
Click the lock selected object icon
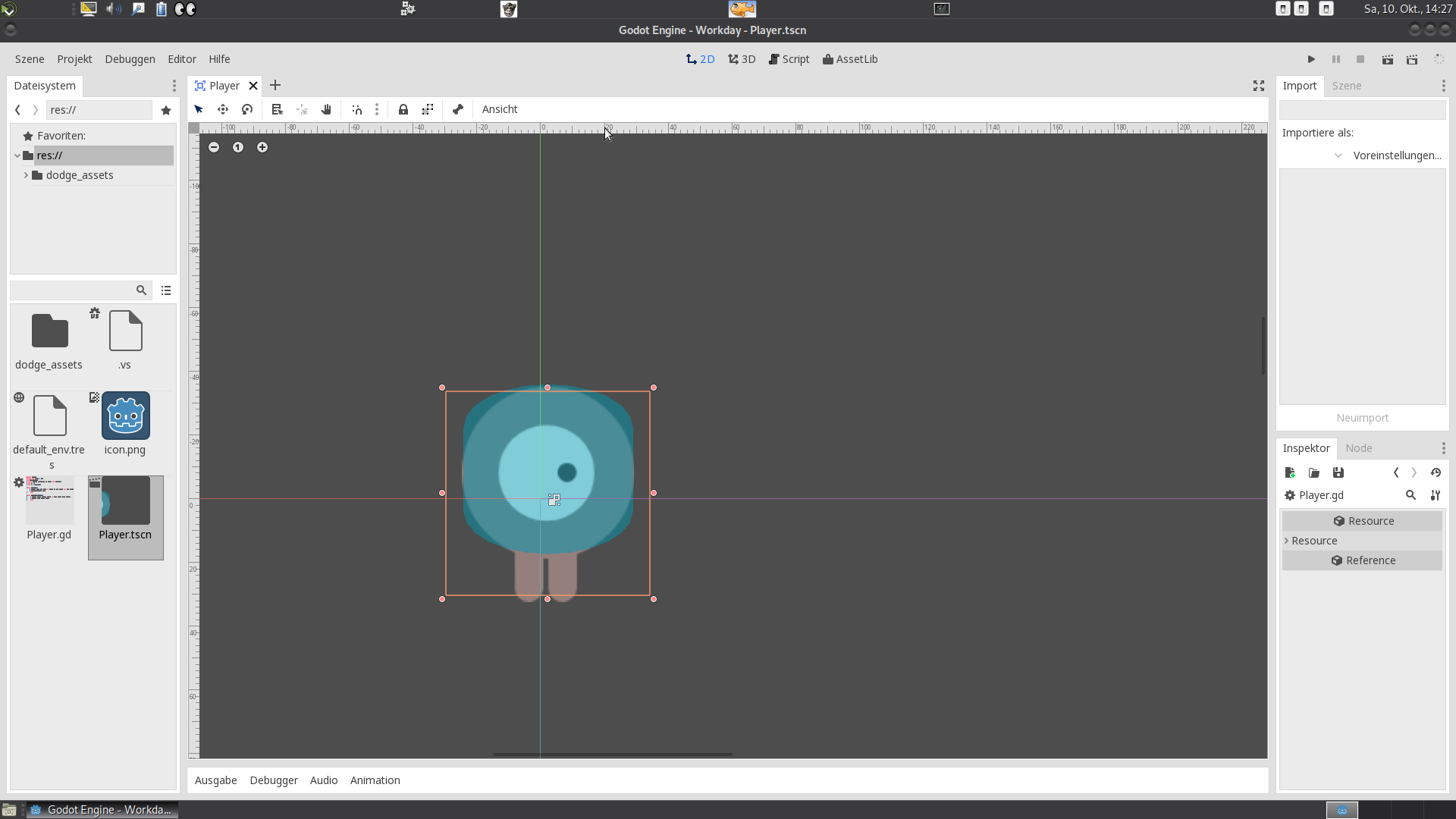(x=403, y=109)
